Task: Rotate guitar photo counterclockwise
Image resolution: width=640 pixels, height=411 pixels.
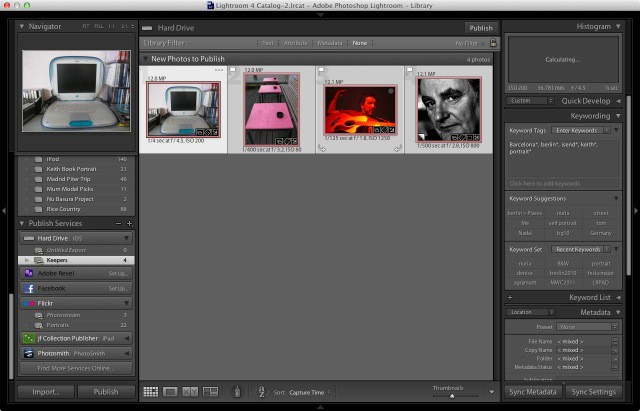Action: [x=322, y=149]
